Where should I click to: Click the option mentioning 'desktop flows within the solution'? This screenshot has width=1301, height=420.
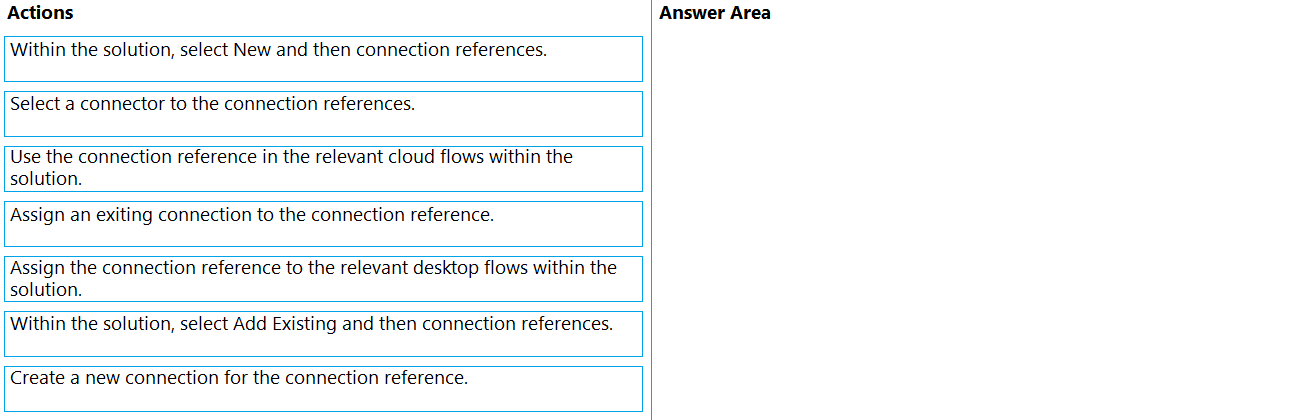(x=323, y=279)
